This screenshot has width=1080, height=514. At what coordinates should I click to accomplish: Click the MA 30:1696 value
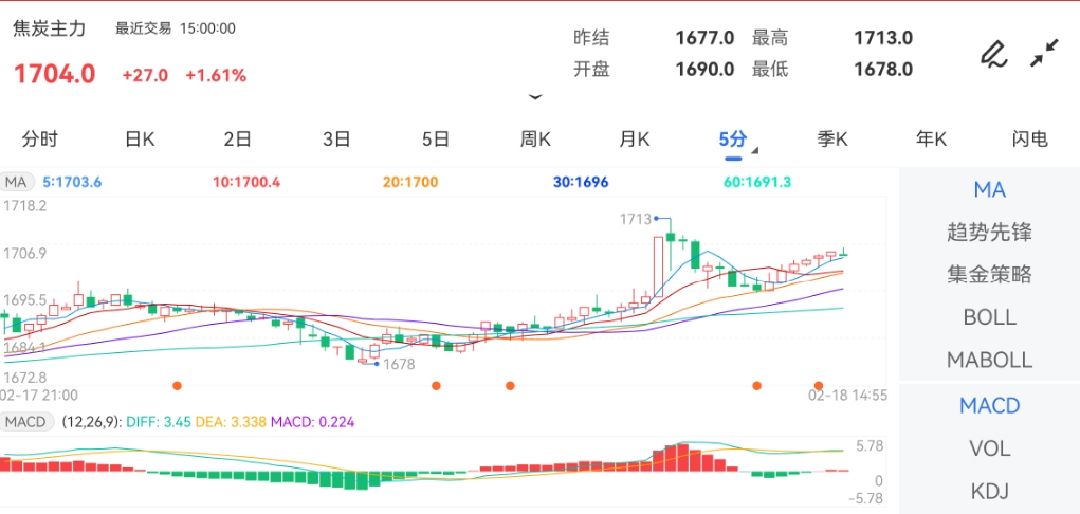click(581, 183)
